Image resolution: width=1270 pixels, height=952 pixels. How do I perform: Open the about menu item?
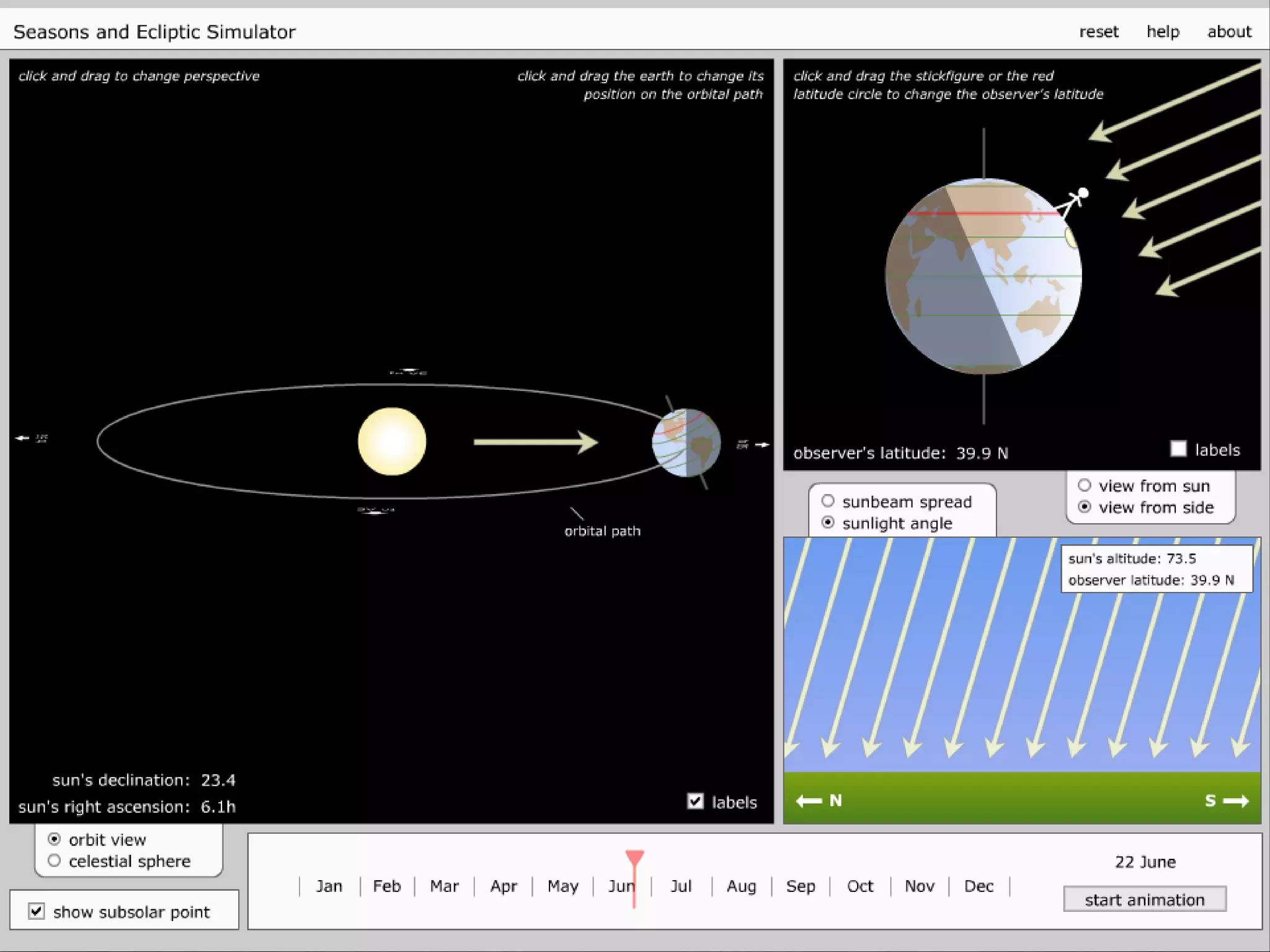point(1229,32)
